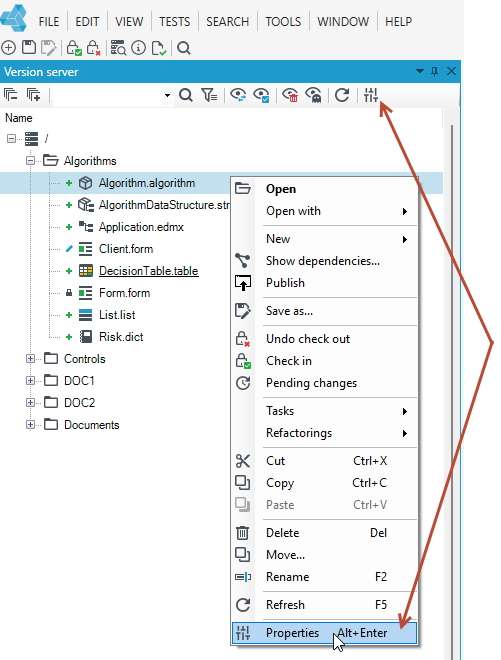The image size is (501, 660).
Task: Toggle the eye with checkmark view icon
Action: click(261, 95)
